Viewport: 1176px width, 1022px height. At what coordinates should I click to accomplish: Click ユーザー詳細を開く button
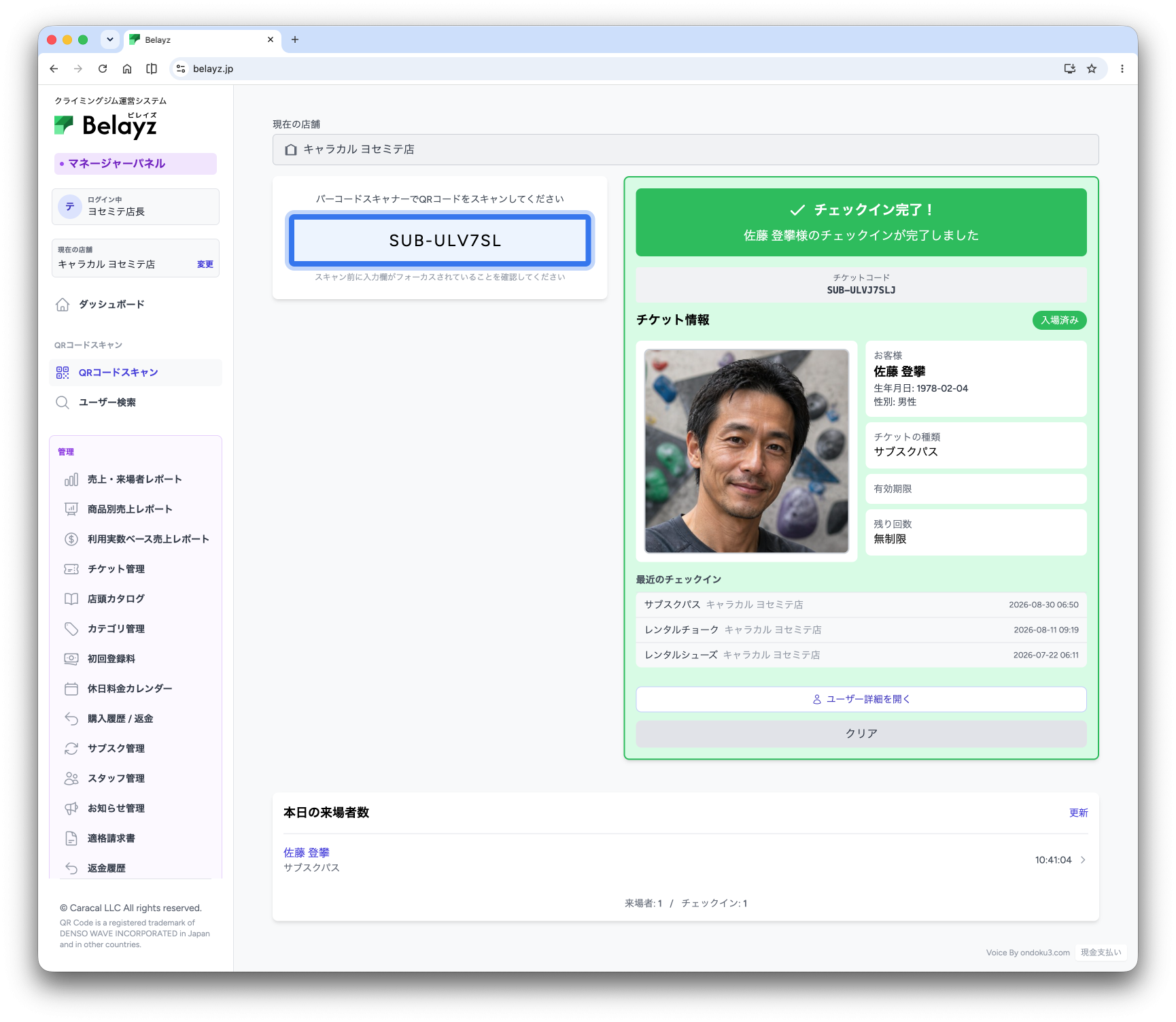(x=861, y=699)
